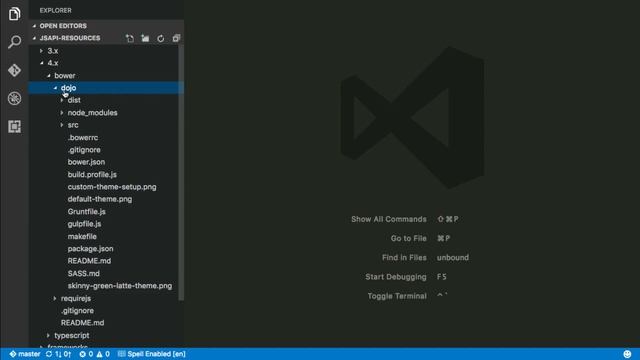Click the EXPLORER panel title
This screenshot has height=360, width=640.
(x=56, y=10)
